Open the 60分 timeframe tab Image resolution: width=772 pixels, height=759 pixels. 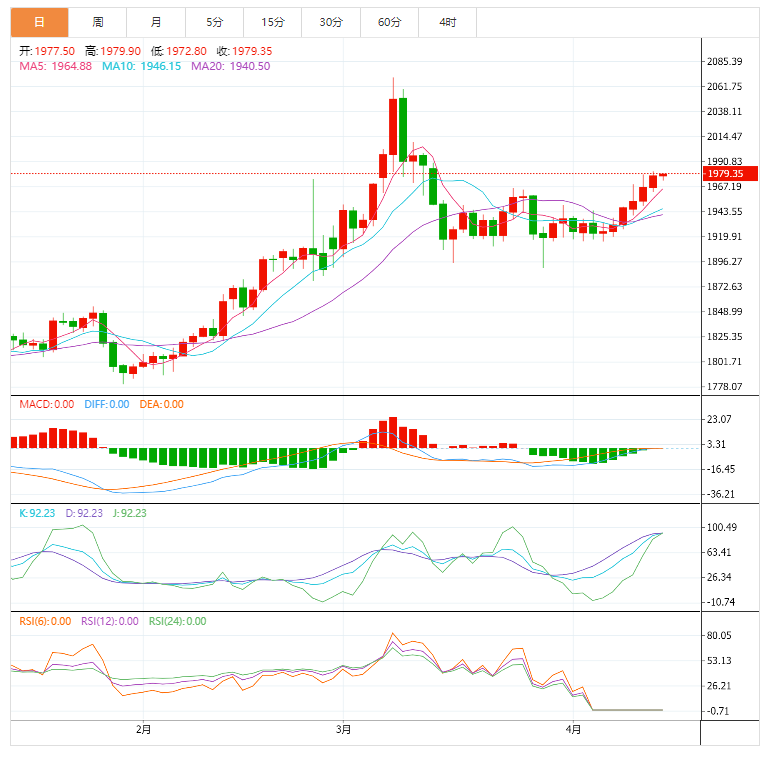pyautogui.click(x=389, y=22)
